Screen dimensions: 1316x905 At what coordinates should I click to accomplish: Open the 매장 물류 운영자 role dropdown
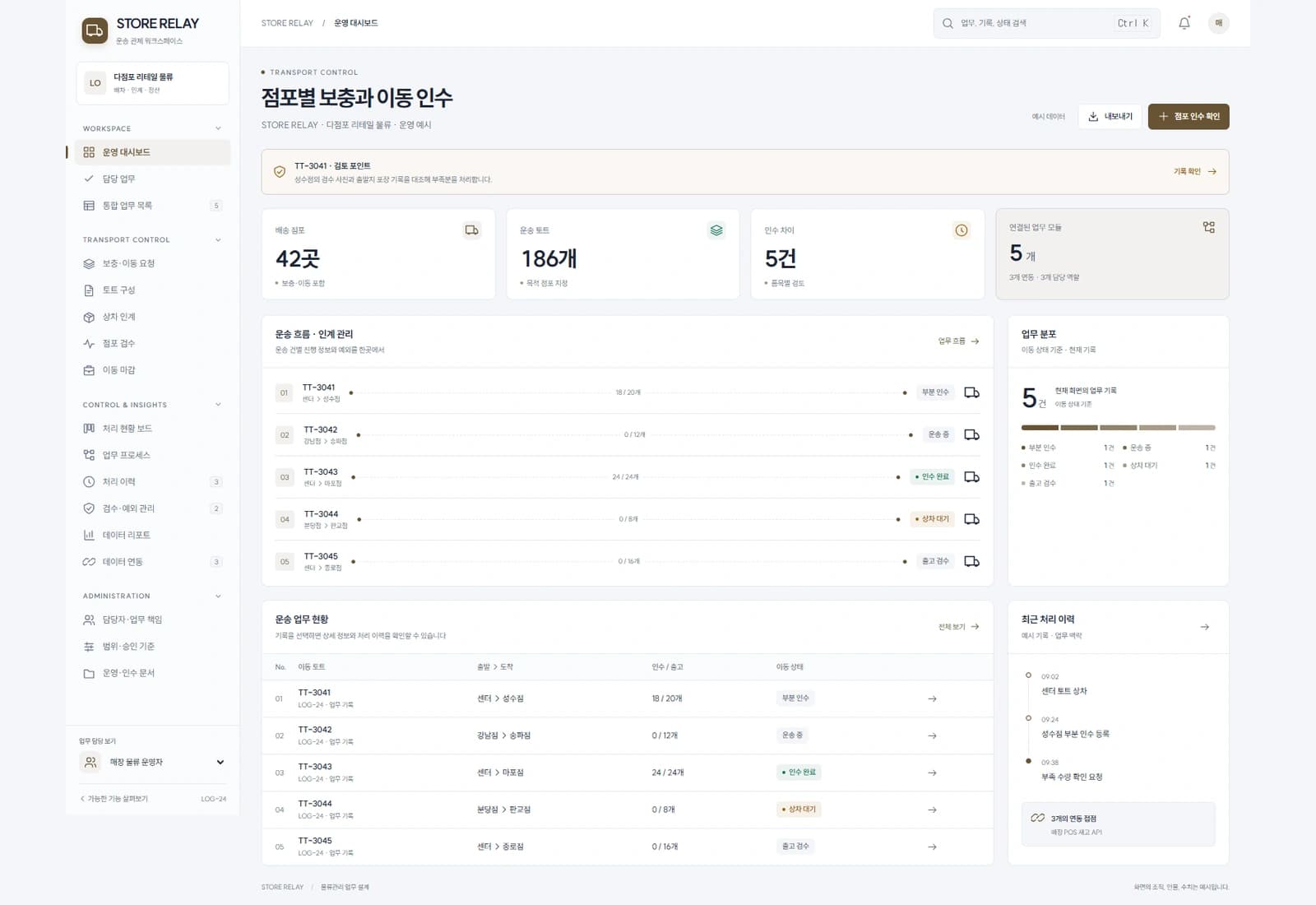point(153,763)
